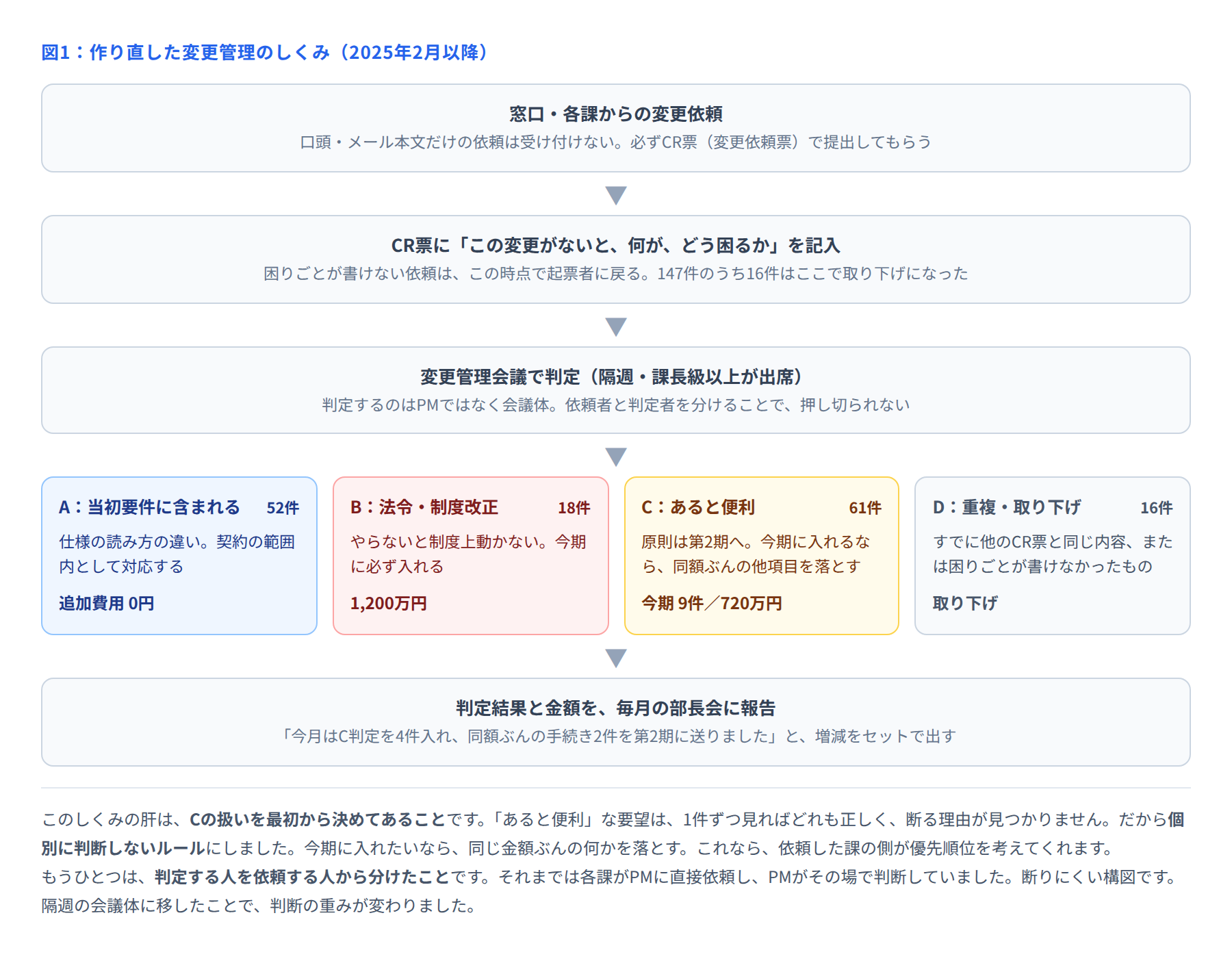Click the 16件 count on card D
This screenshot has height=961, width=1232.
(x=1157, y=508)
